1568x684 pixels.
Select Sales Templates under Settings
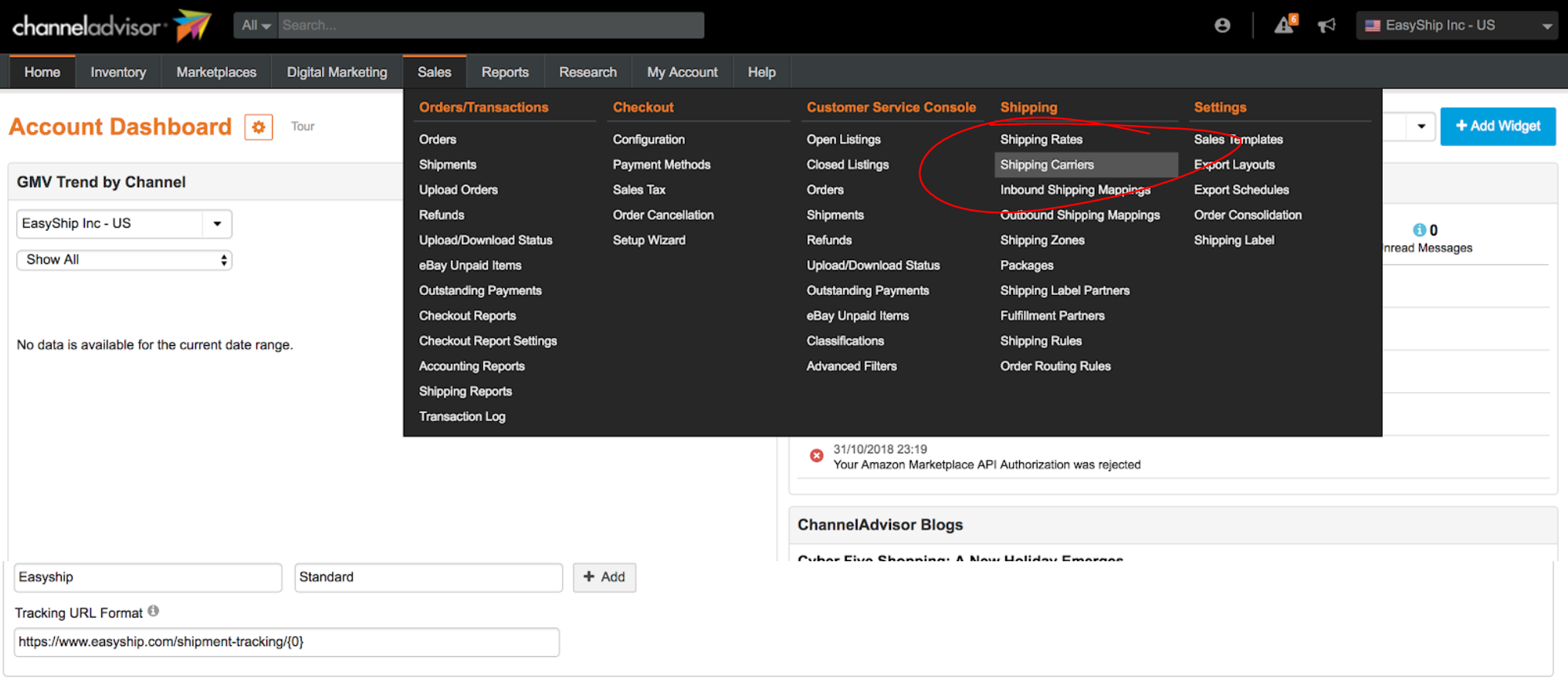[1238, 140]
